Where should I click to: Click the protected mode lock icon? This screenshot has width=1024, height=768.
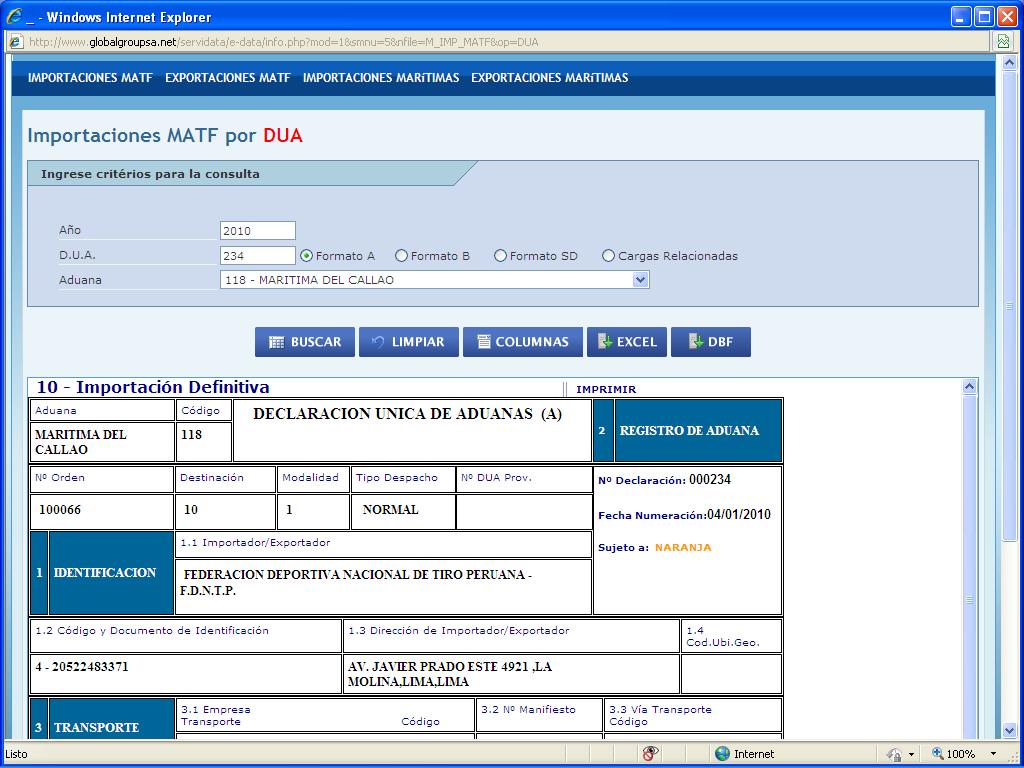(893, 754)
